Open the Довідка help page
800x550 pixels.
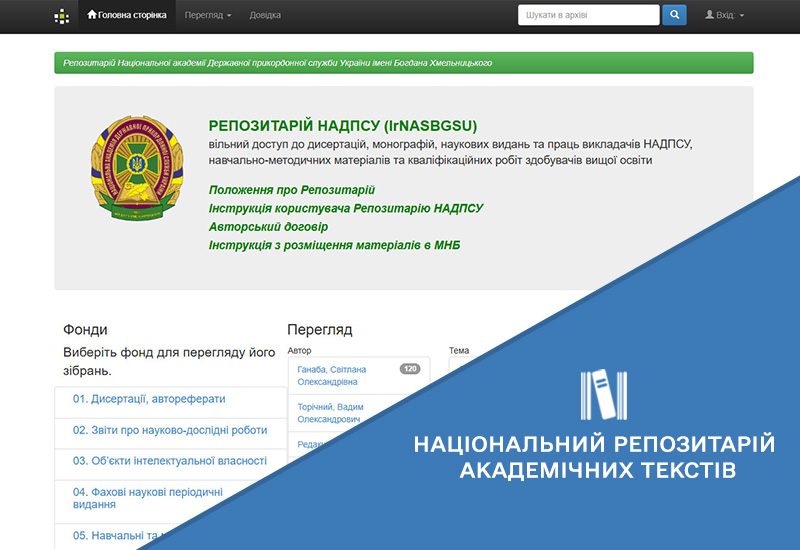(x=265, y=15)
